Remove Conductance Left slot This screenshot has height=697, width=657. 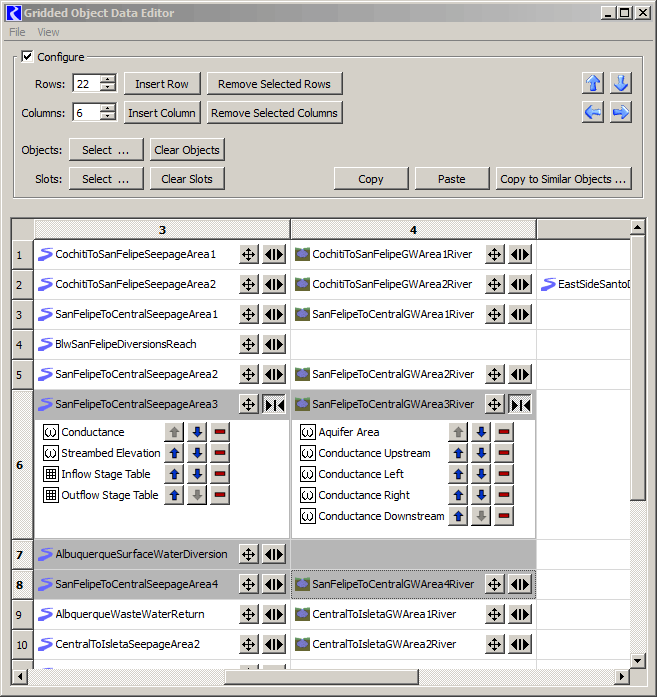(504, 474)
